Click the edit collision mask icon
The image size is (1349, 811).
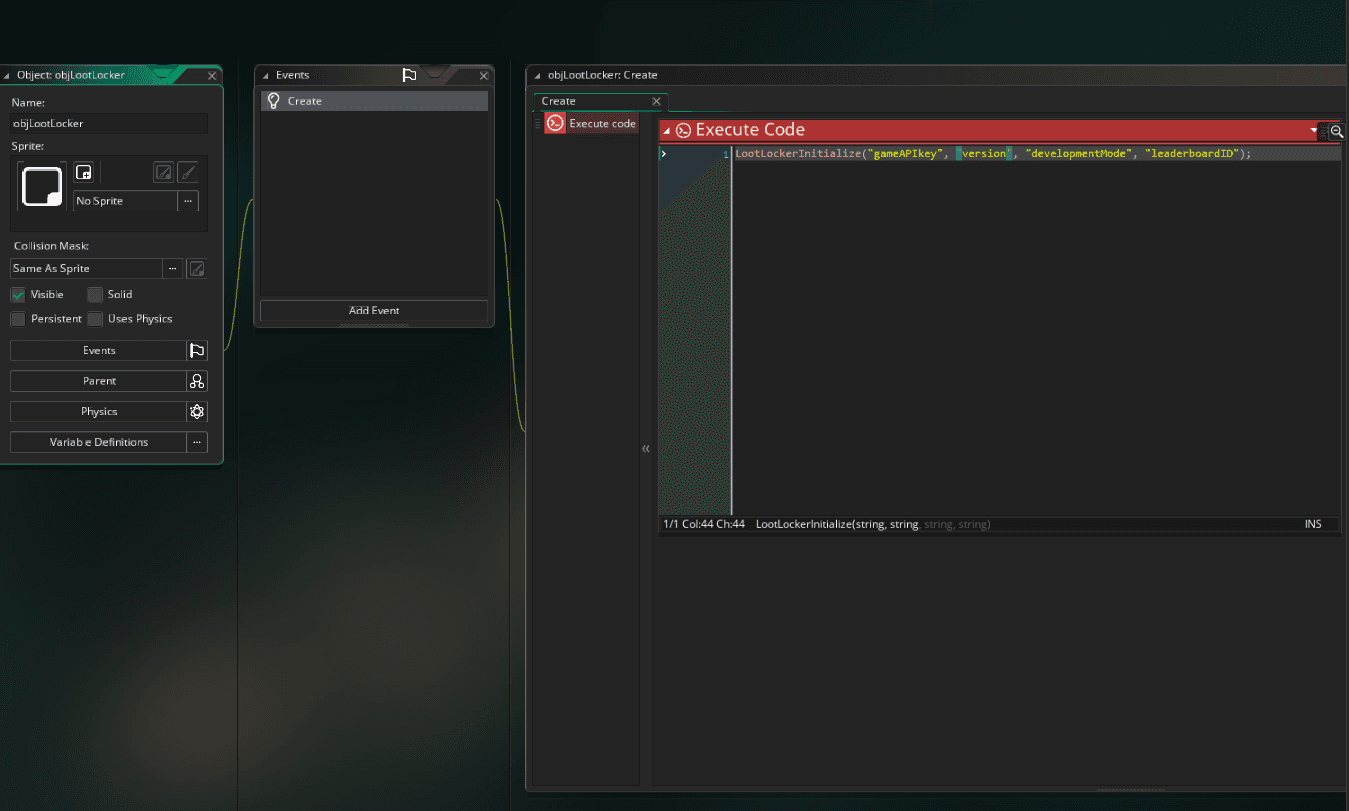click(197, 268)
